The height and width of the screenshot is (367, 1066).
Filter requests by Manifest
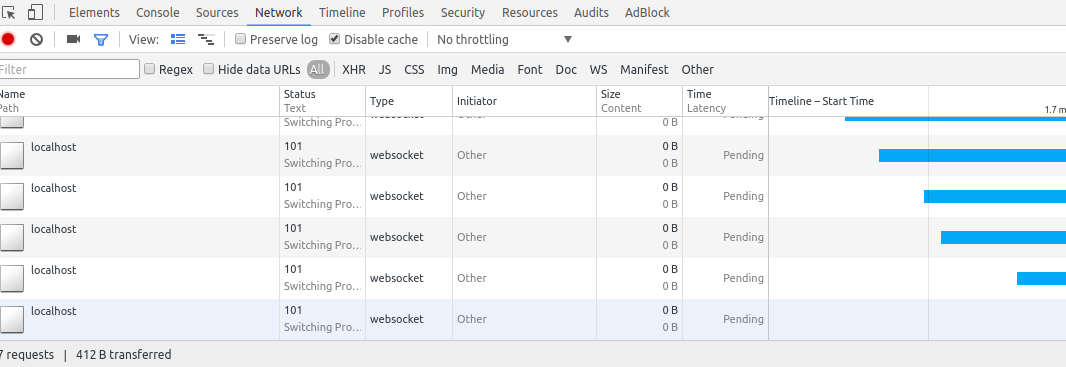click(x=644, y=69)
